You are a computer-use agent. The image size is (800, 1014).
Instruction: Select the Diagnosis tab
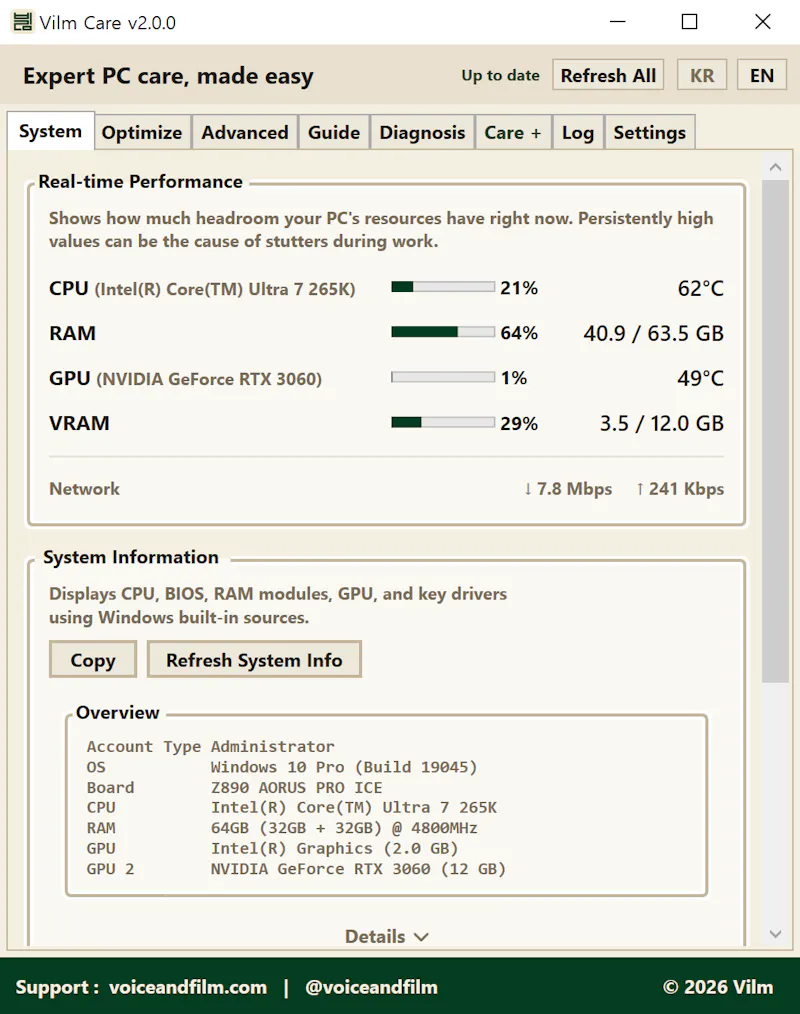(x=422, y=133)
